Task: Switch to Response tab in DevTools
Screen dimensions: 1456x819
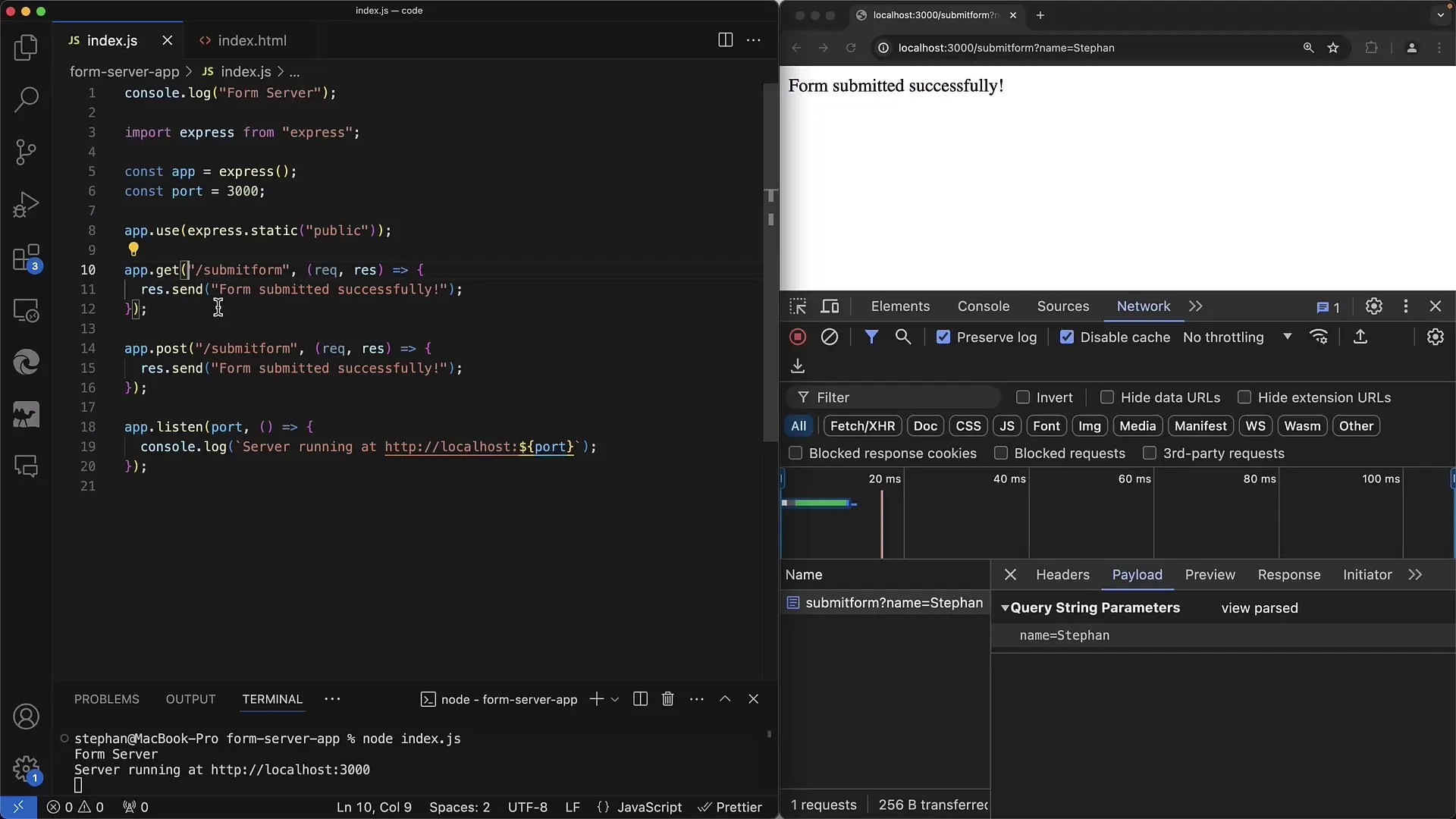Action: point(1289,574)
